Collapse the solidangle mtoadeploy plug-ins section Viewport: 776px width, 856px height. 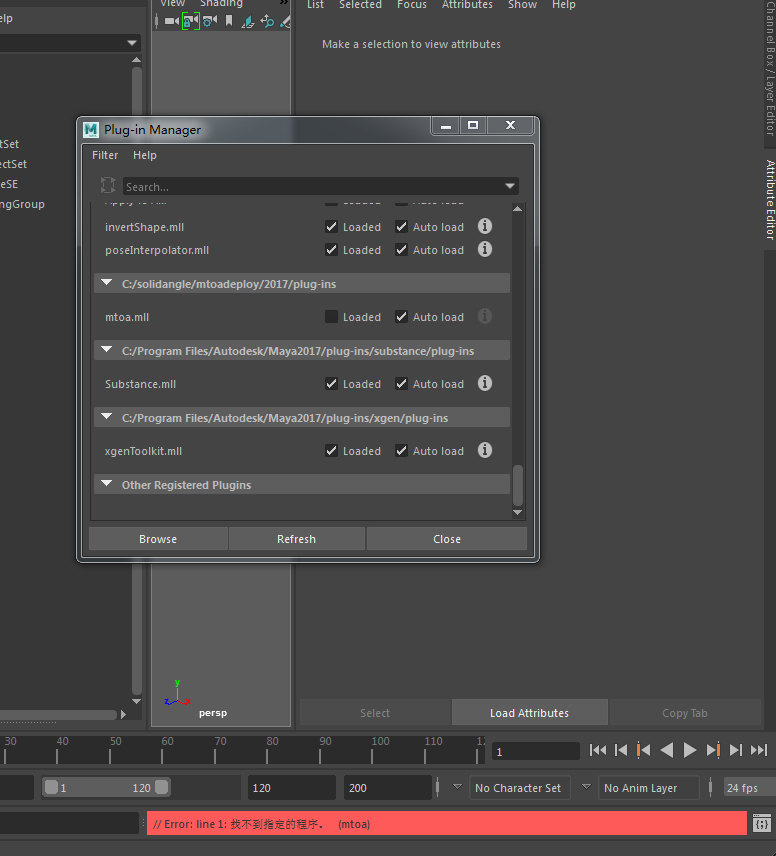click(107, 283)
